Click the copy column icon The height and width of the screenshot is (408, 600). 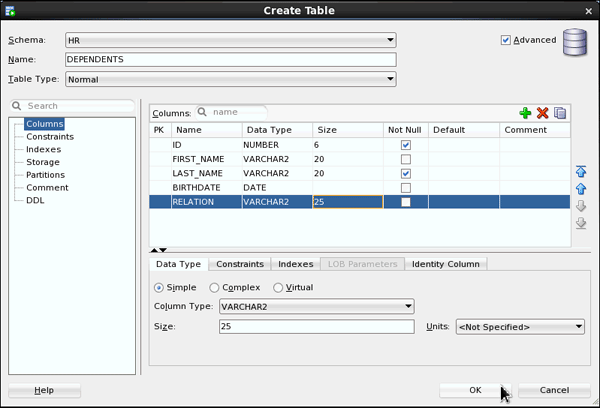560,114
